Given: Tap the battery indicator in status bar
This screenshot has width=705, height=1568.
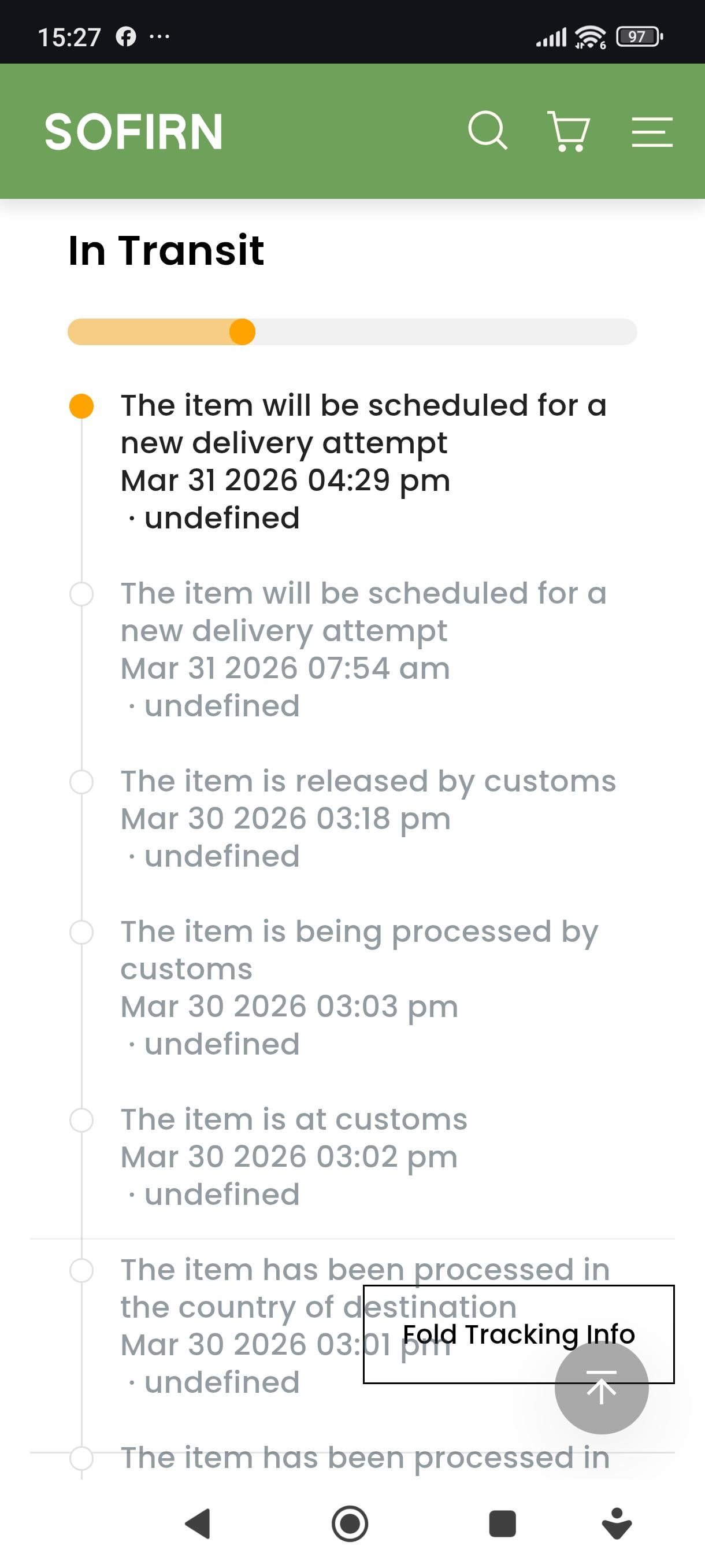Looking at the screenshot, I should pos(638,37).
